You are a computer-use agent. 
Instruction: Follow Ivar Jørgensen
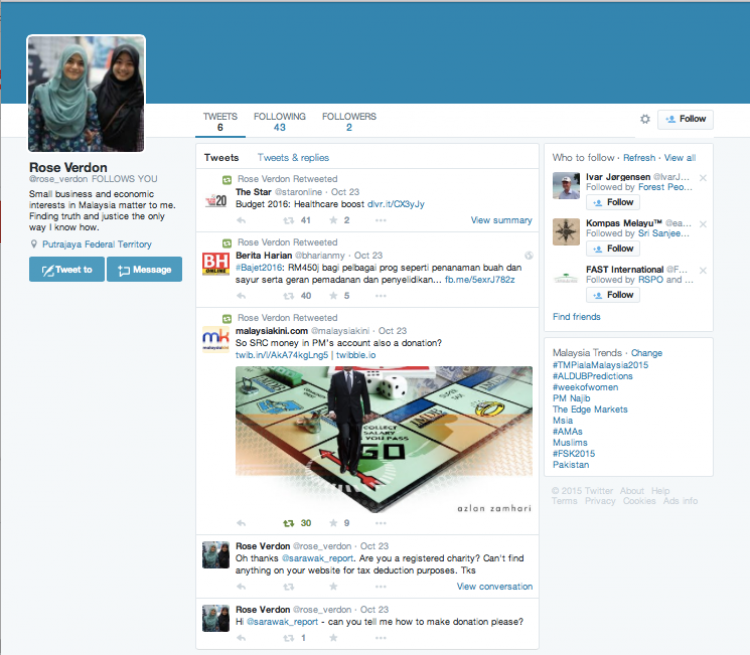[613, 202]
